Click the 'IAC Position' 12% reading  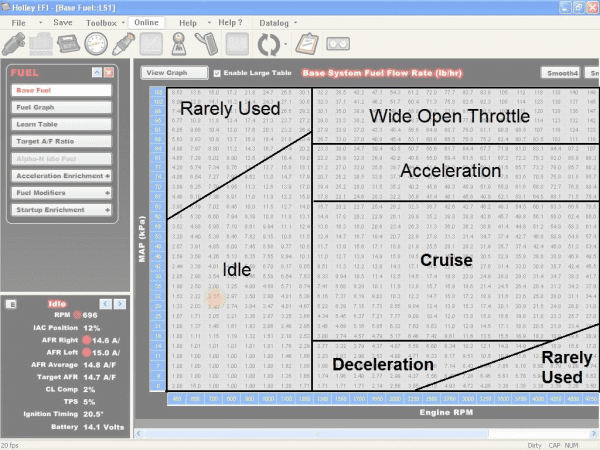(x=66, y=328)
